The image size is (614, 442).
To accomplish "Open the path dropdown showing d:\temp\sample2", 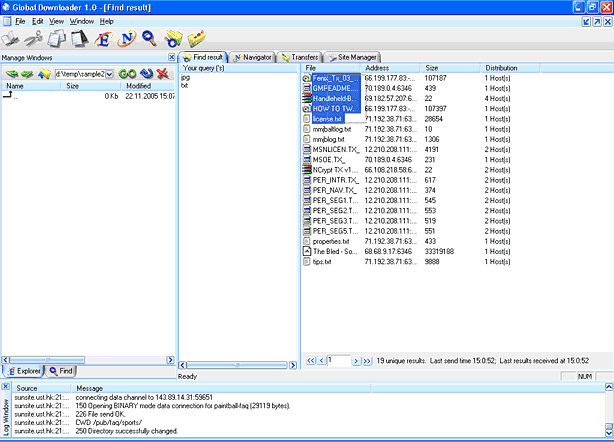I will 110,74.
